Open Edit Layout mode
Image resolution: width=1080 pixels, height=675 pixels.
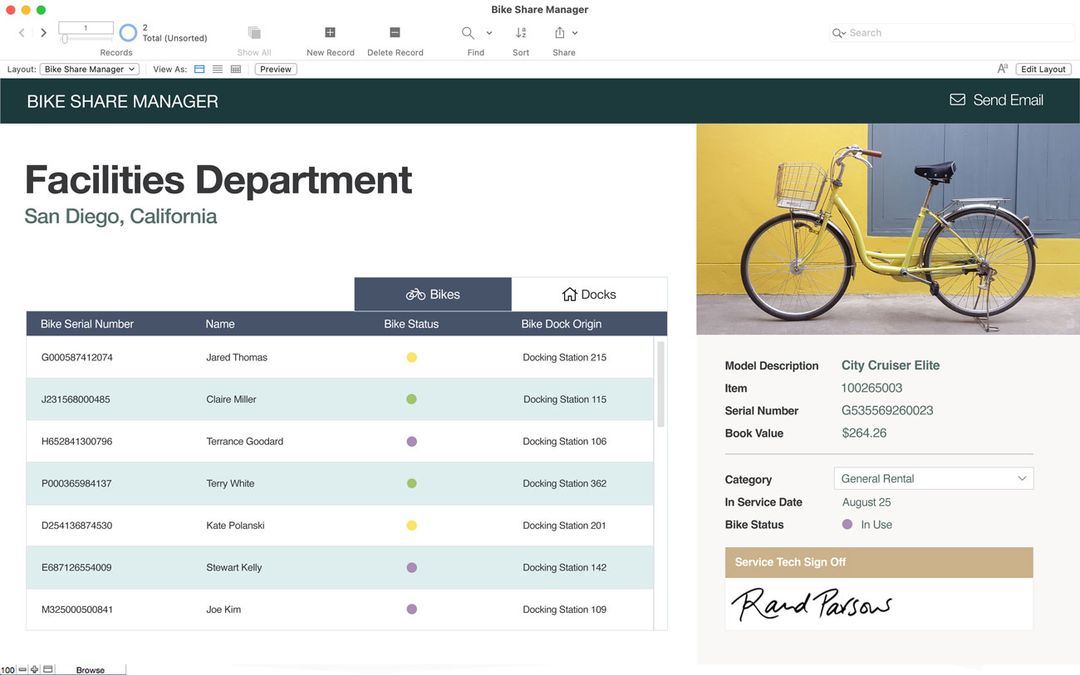1043,69
